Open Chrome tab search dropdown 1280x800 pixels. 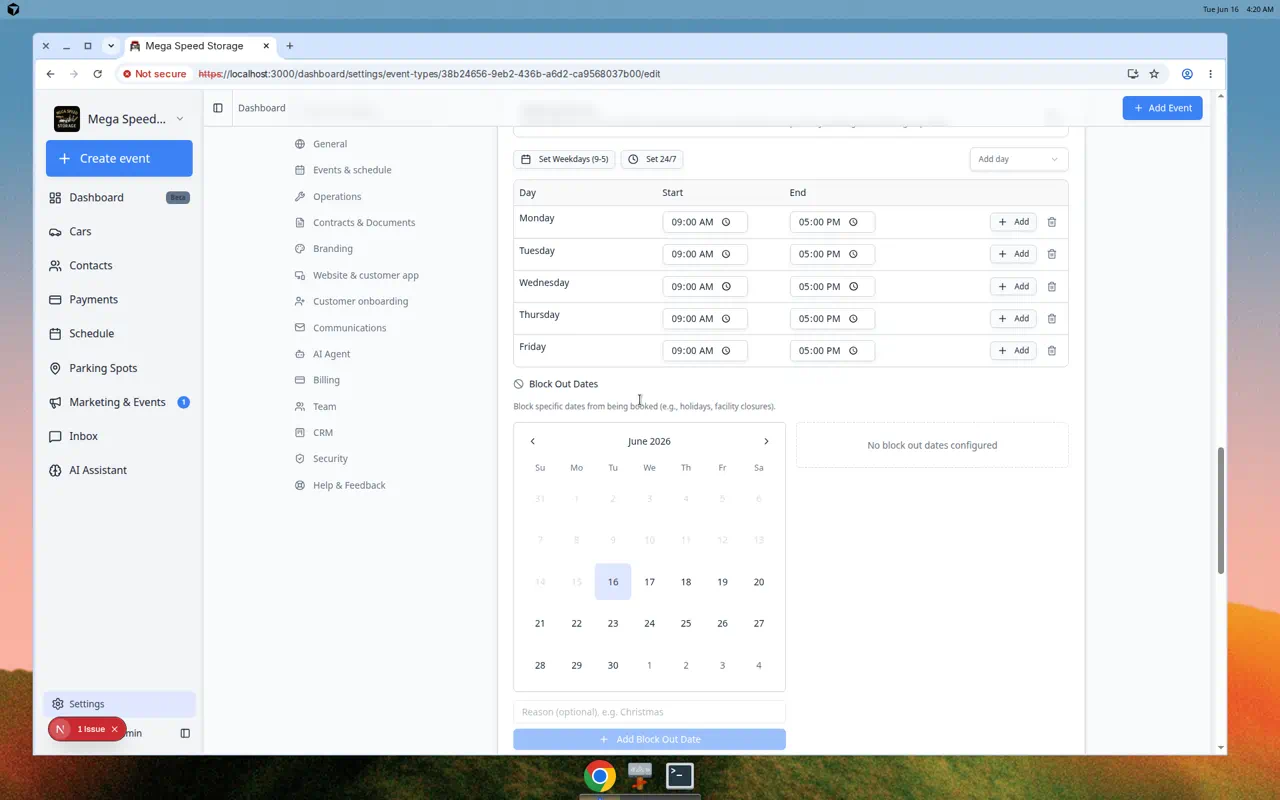[x=111, y=46]
